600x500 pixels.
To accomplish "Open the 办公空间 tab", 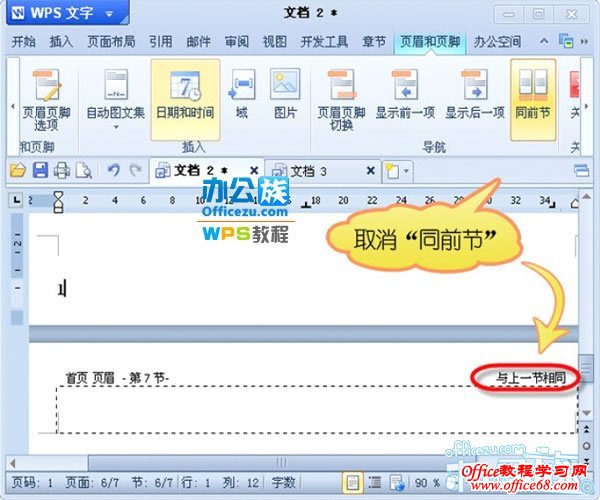I will coord(497,41).
